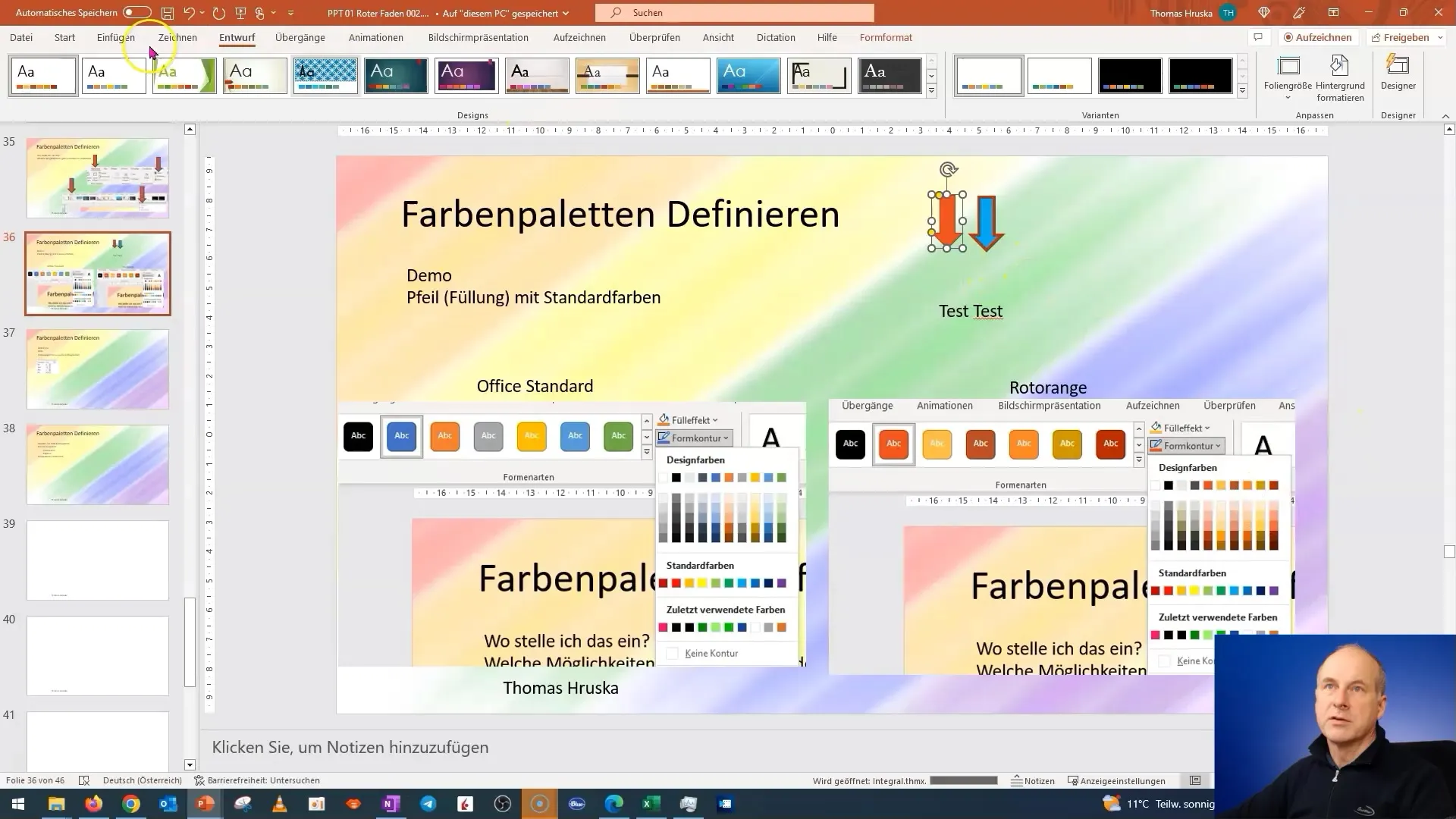The width and height of the screenshot is (1456, 819).
Task: Select the Folienübergänge Übergänge tab
Action: [x=300, y=37]
